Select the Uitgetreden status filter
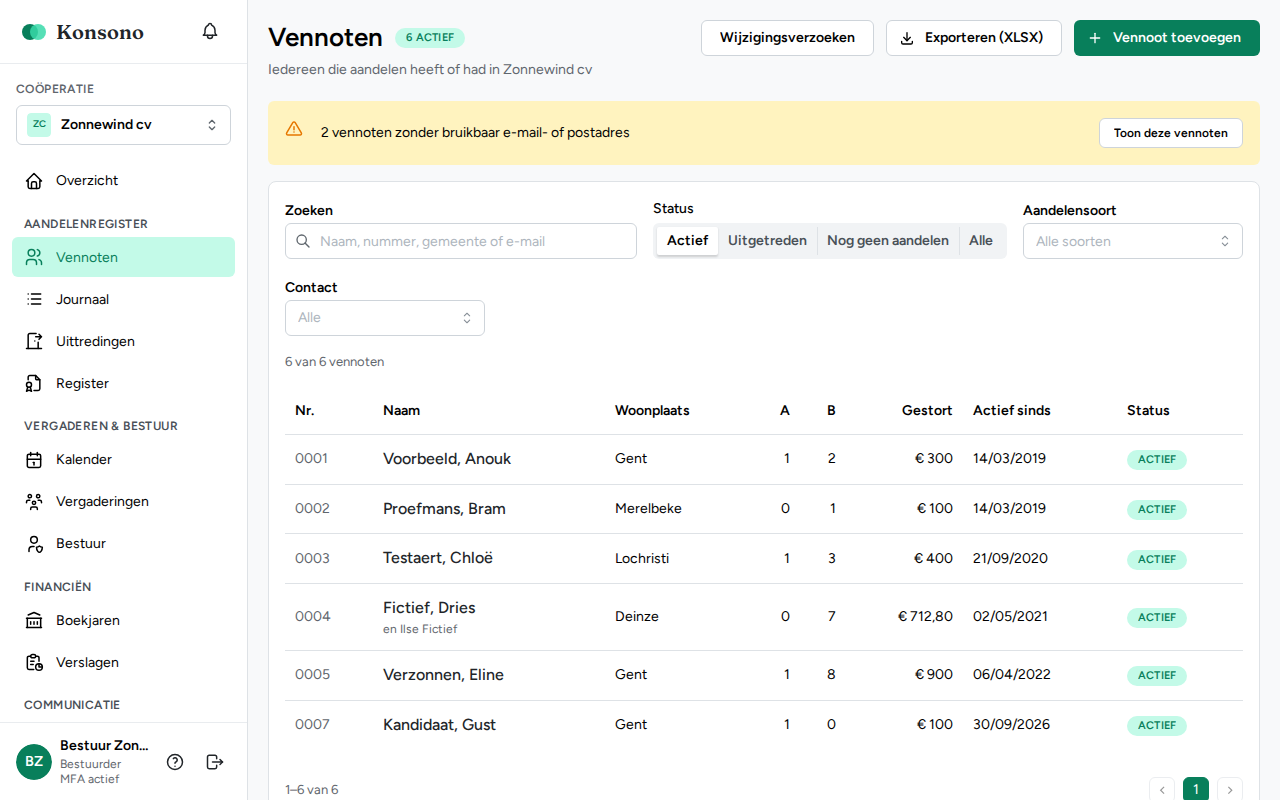The image size is (1280, 800). (767, 241)
